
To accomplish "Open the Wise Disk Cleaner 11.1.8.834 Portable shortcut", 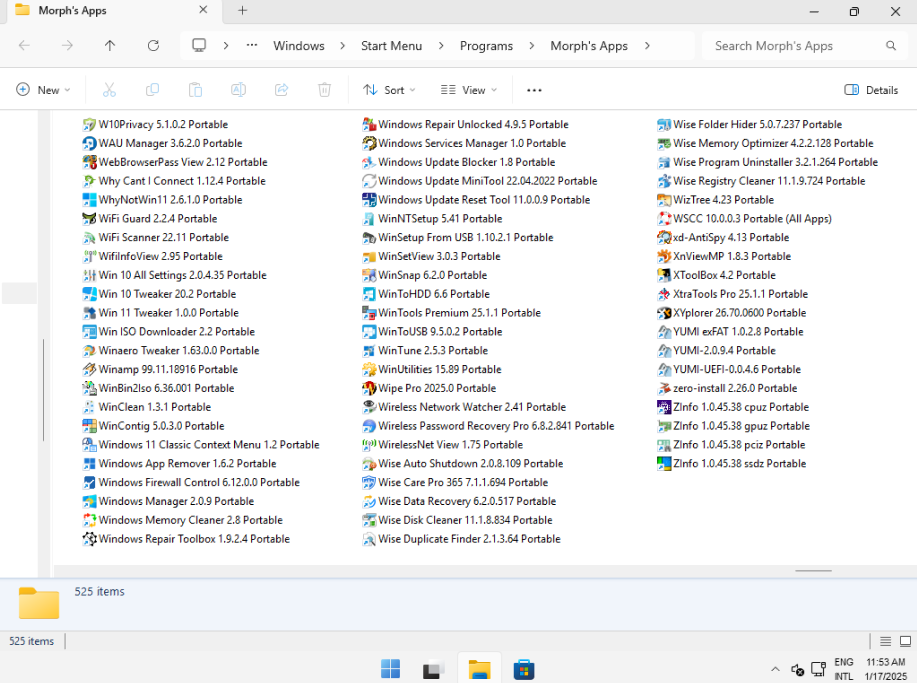I will pos(464,520).
